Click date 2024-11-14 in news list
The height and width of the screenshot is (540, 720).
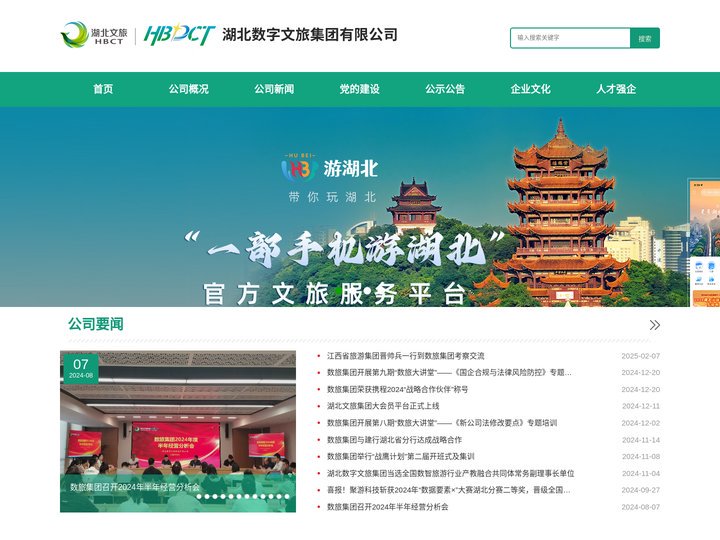click(641, 440)
